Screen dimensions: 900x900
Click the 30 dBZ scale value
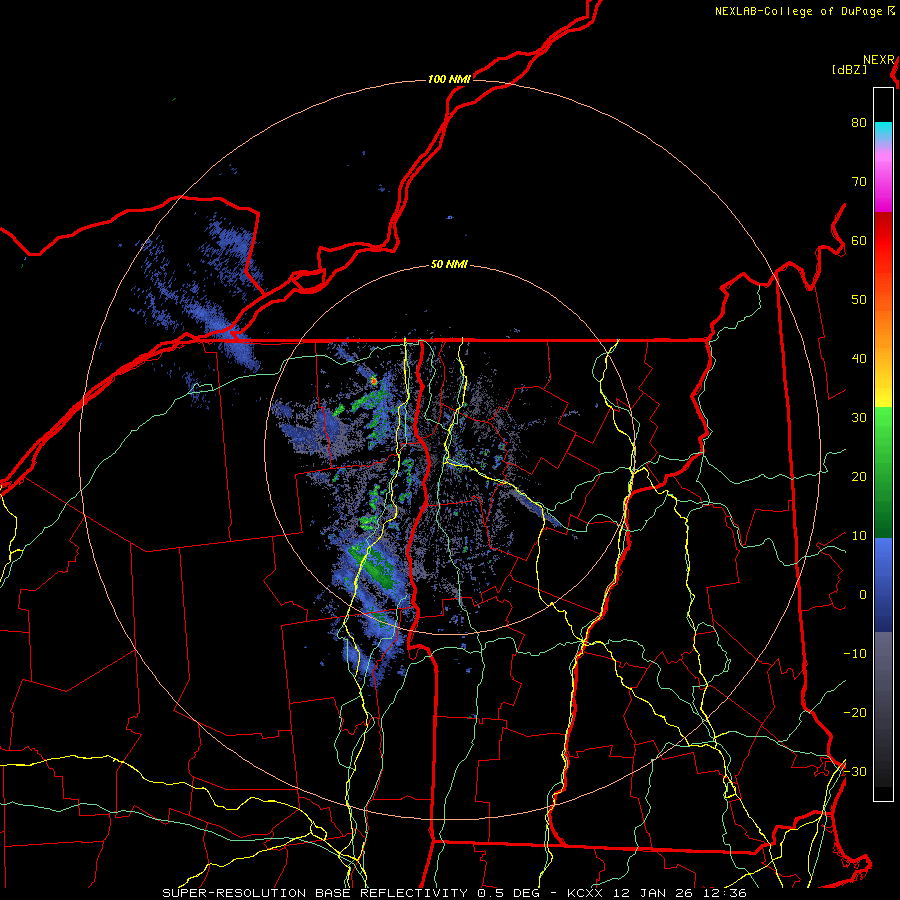pyautogui.click(x=859, y=417)
